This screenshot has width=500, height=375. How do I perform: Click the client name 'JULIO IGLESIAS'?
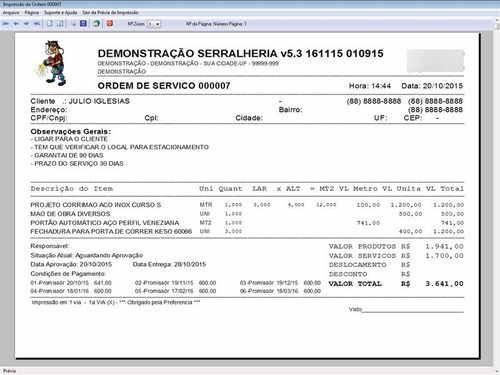point(99,101)
